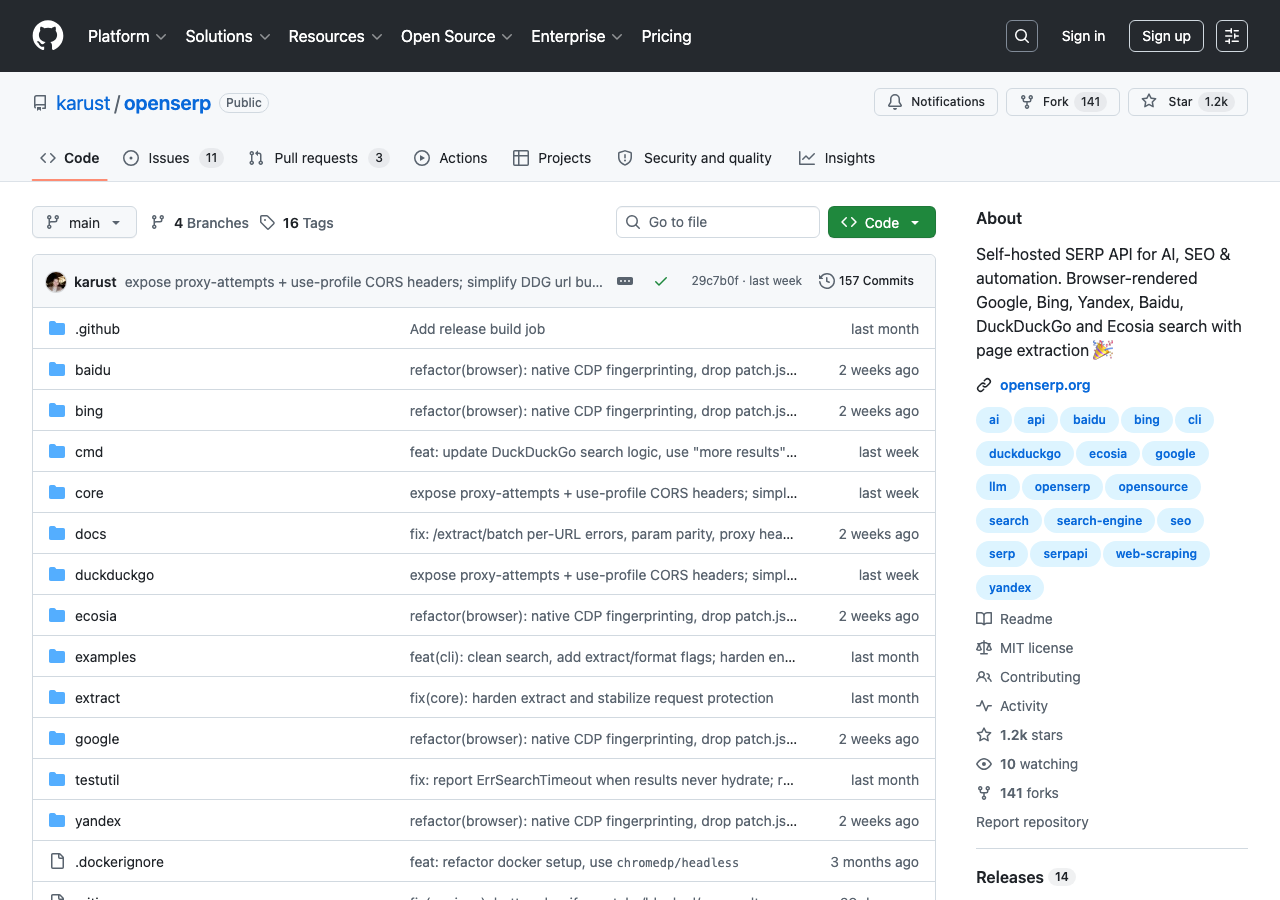The height and width of the screenshot is (900, 1280).
Task: Select the llm topic tag
Action: (x=997, y=487)
